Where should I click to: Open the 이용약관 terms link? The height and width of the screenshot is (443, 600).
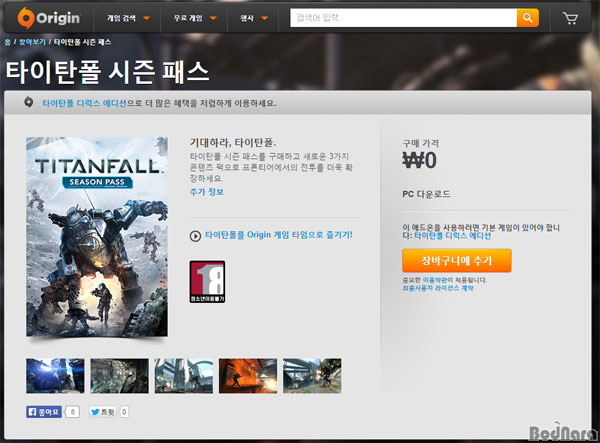click(x=435, y=280)
